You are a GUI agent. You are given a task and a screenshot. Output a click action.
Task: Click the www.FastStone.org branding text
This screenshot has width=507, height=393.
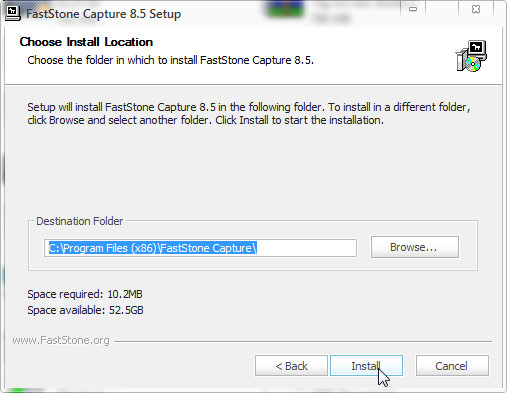click(x=61, y=340)
